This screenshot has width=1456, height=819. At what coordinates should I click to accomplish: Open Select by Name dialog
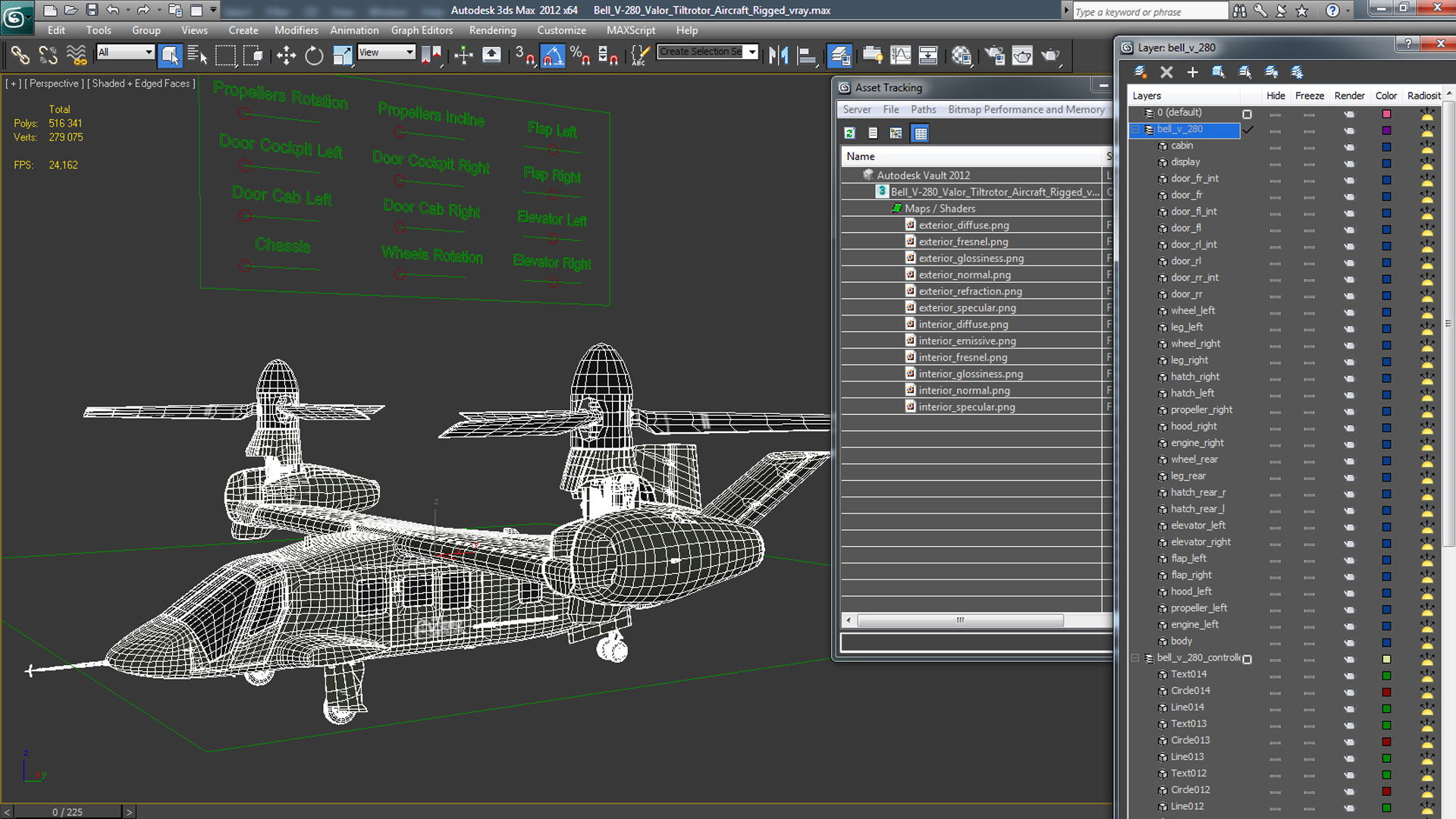(x=197, y=55)
